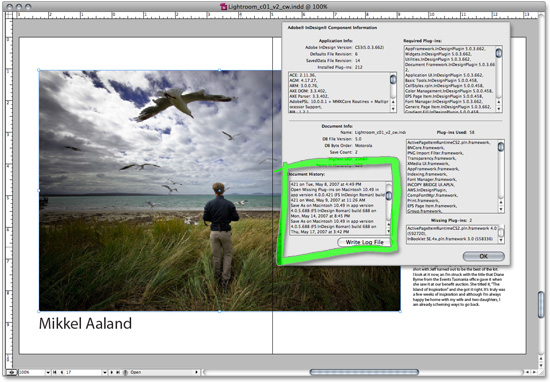This screenshot has width=550, height=382.
Task: Click the split-window icon at bottom-left corner
Action: click(x=12, y=372)
